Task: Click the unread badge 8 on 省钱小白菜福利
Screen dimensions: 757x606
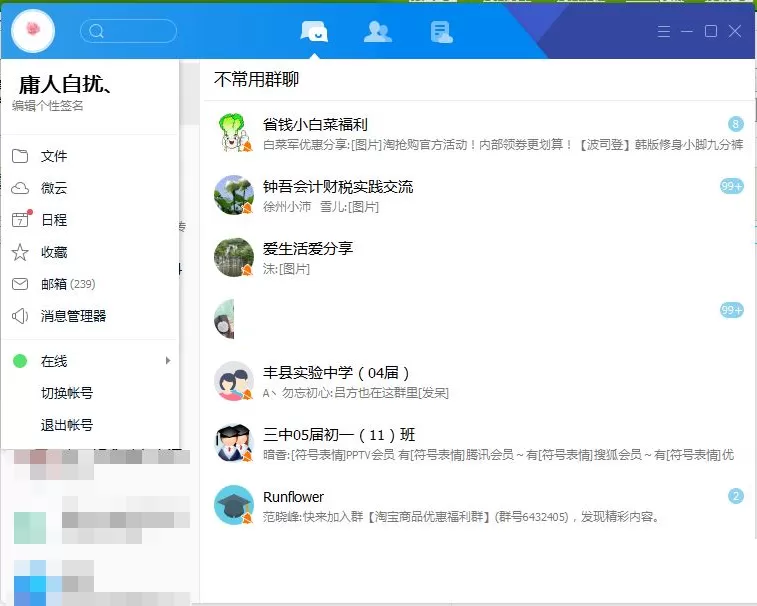Action: 735,124
